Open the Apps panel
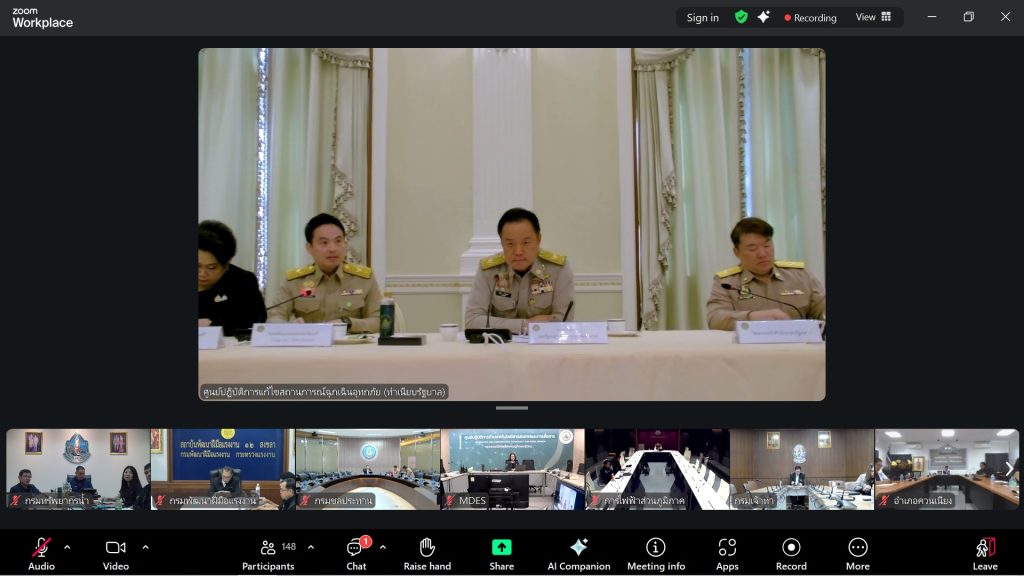This screenshot has height=576, width=1024. 727,553
